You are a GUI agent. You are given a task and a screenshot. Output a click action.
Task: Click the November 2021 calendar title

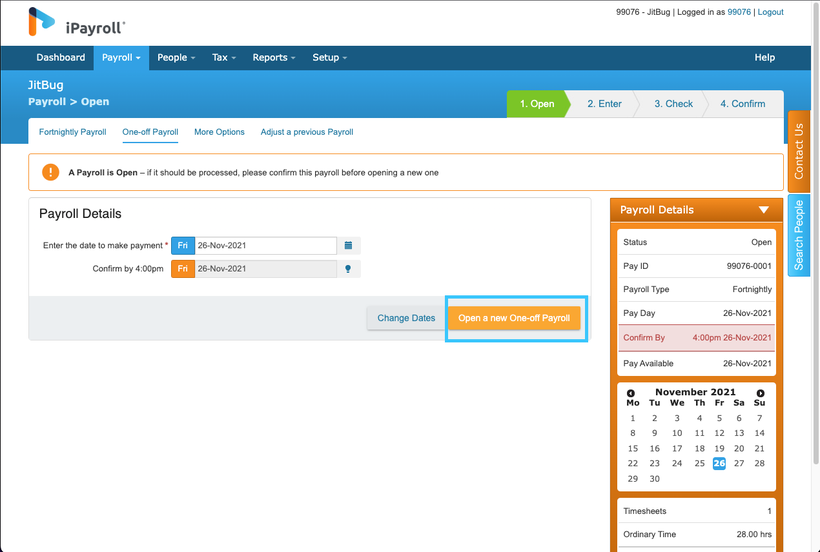(x=695, y=392)
